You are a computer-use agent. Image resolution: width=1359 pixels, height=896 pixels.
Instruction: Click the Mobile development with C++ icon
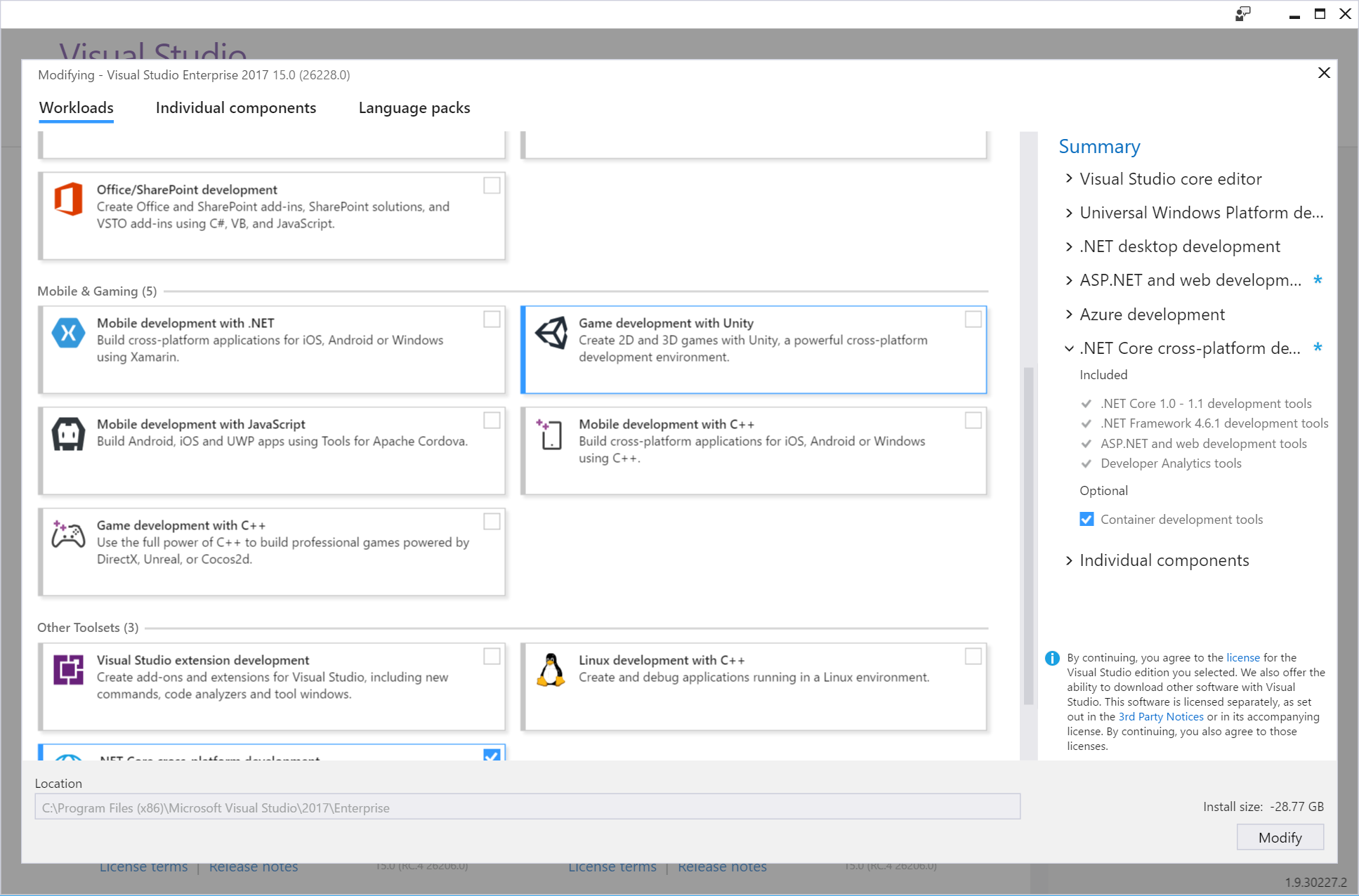pyautogui.click(x=551, y=434)
